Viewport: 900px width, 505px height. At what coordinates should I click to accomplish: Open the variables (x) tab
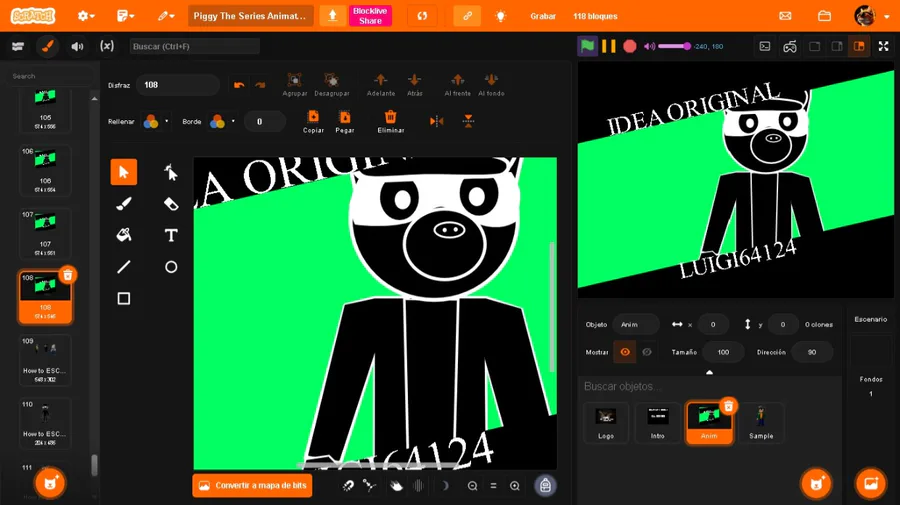click(x=107, y=46)
